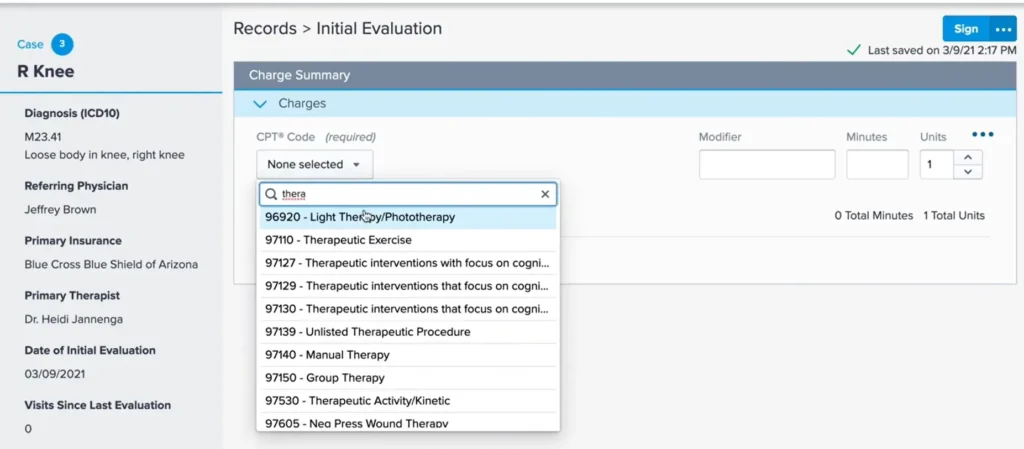Viewport: 1024px width, 449px height.
Task: Click the Case link in sidebar
Action: coord(30,44)
